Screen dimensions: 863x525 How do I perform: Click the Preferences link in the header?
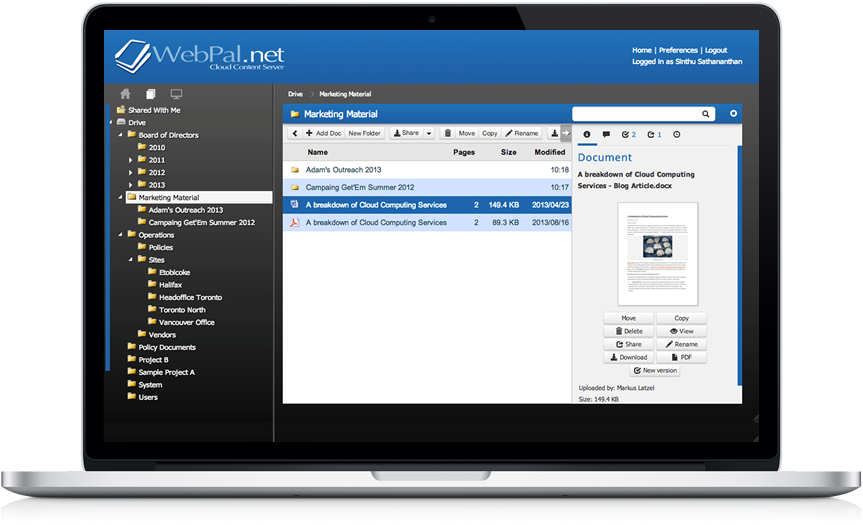pyautogui.click(x=678, y=50)
